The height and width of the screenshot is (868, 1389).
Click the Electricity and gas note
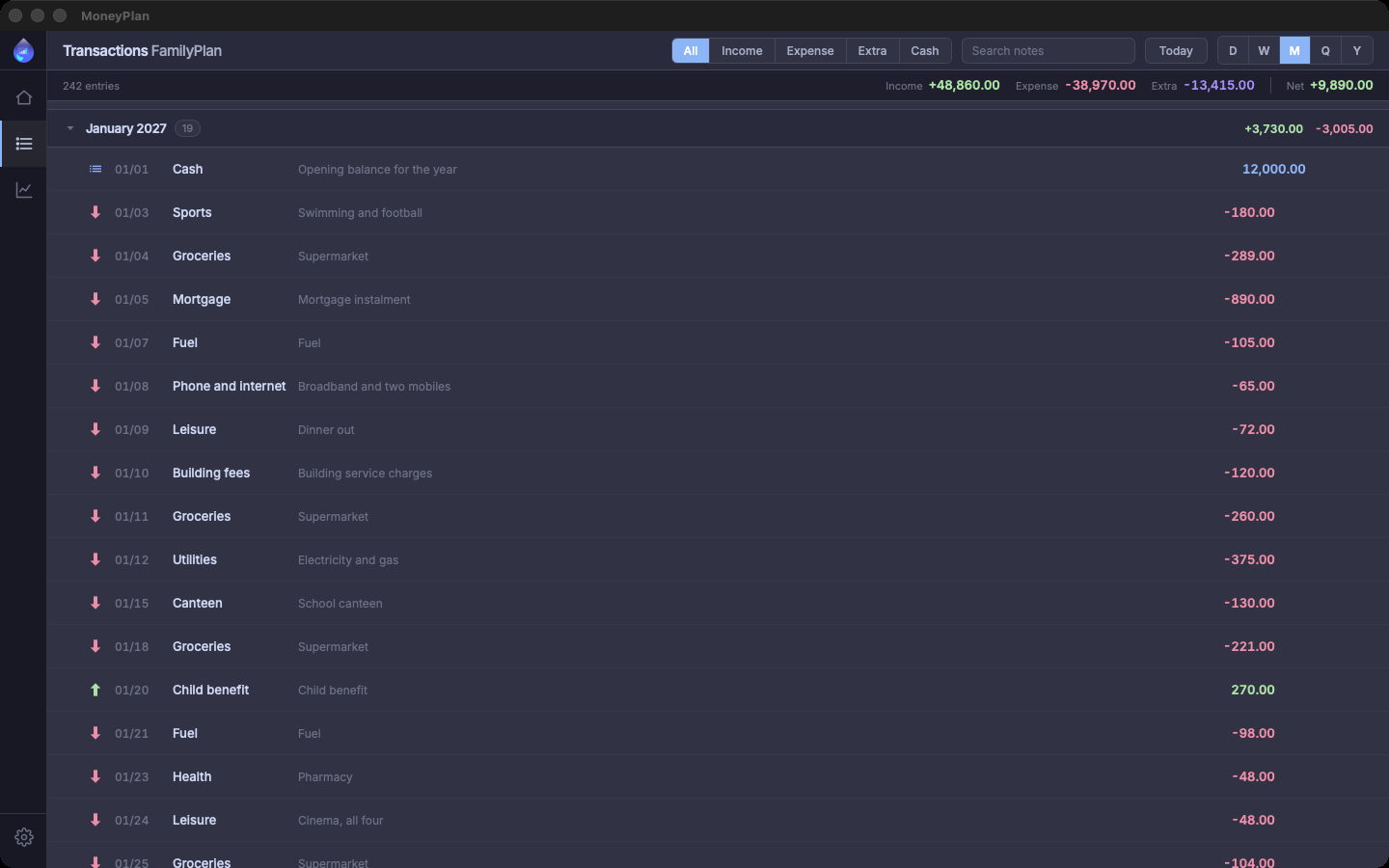click(x=348, y=560)
